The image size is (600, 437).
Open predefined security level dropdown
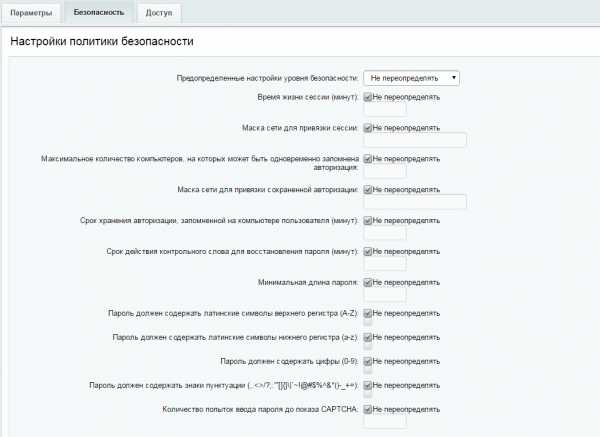pyautogui.click(x=411, y=76)
